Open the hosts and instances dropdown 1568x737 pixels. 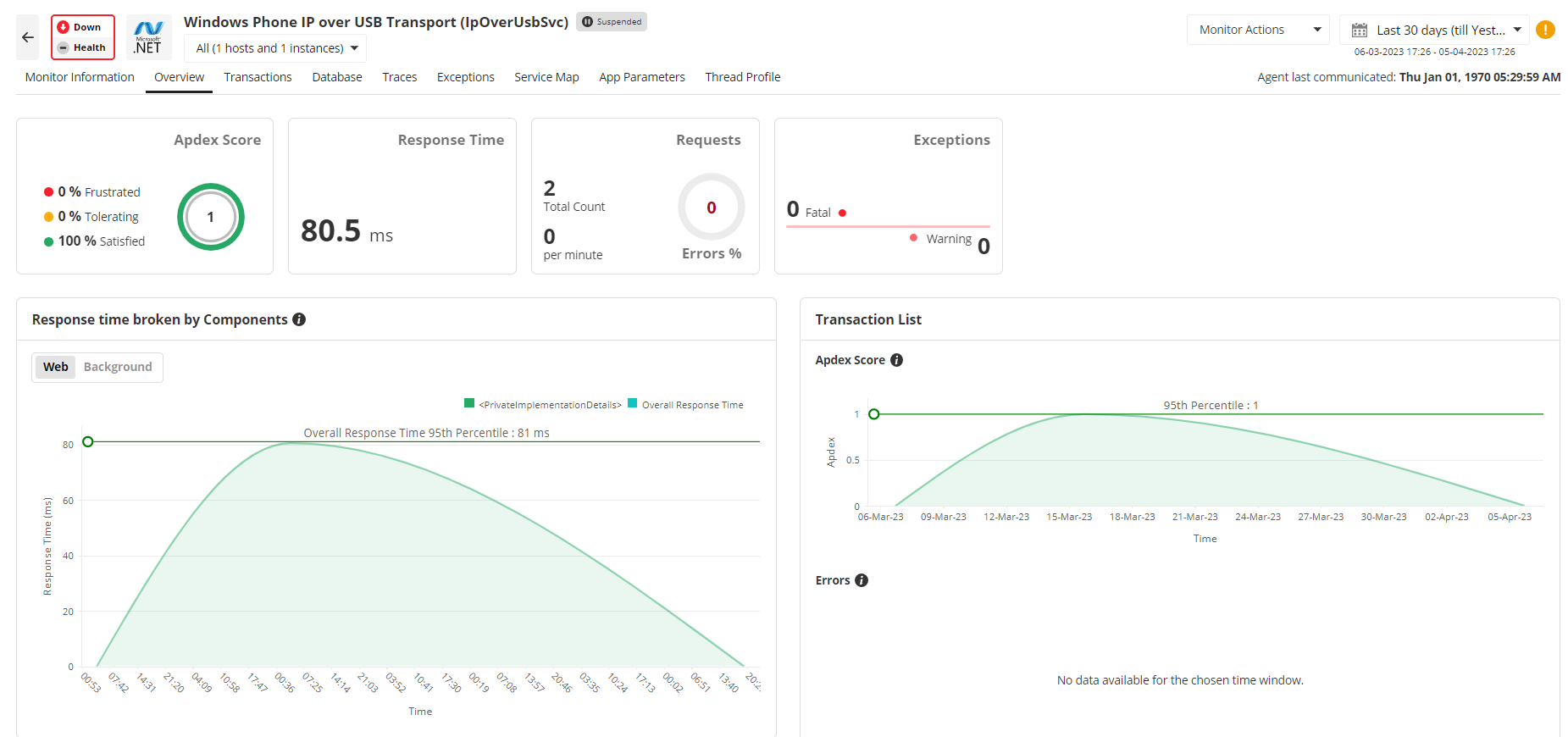click(x=276, y=48)
